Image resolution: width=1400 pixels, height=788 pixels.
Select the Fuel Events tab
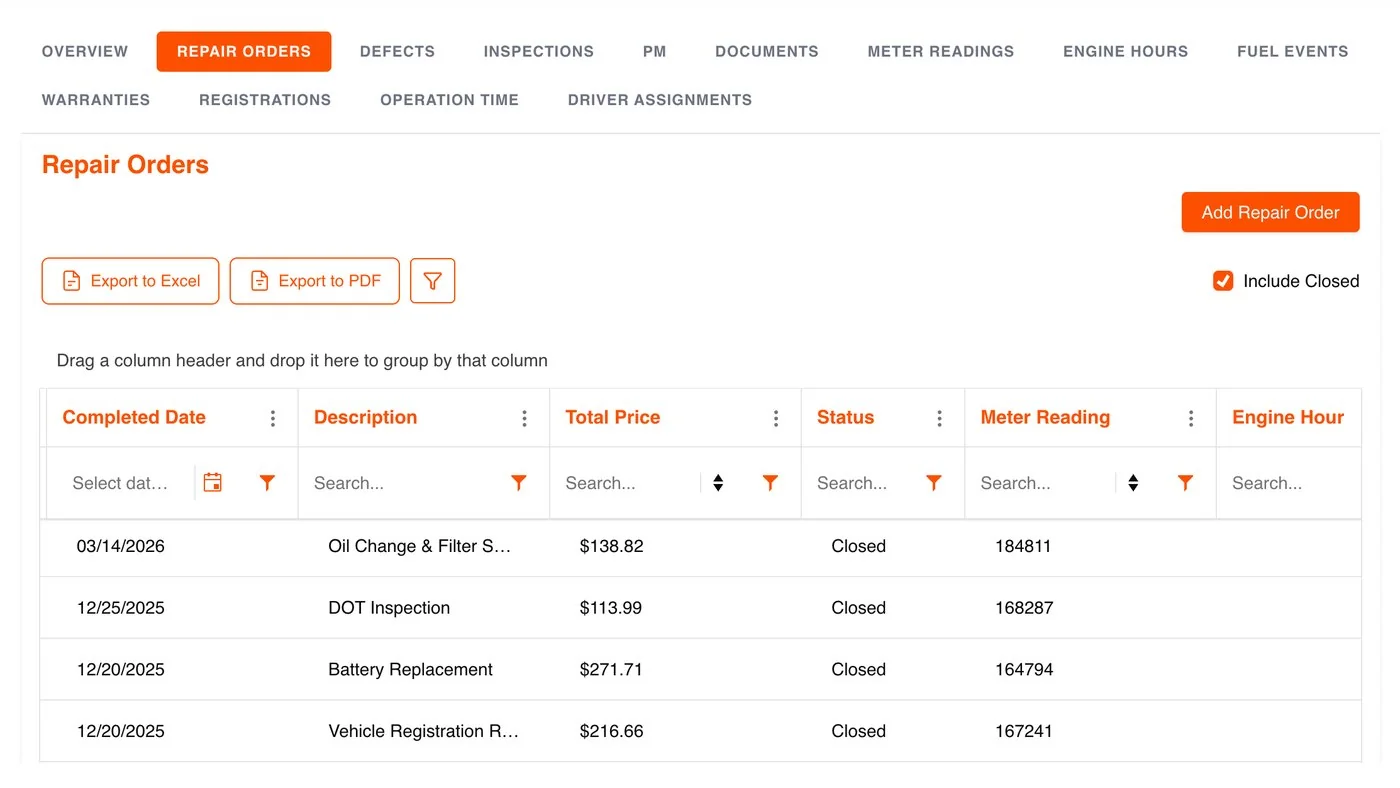point(1293,51)
